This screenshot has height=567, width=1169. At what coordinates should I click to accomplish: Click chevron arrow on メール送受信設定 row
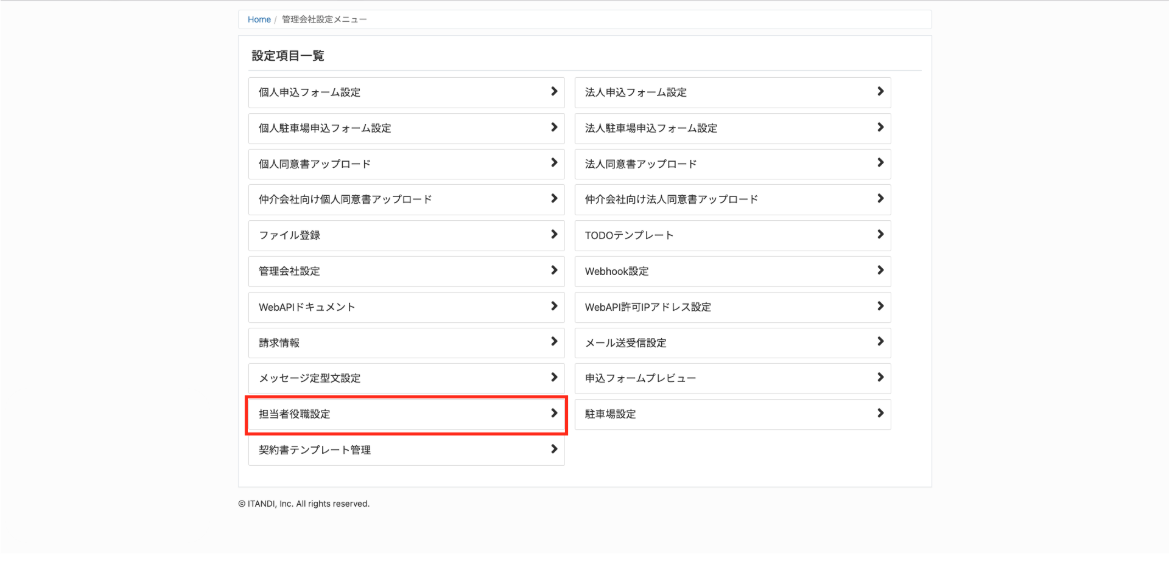[880, 341]
